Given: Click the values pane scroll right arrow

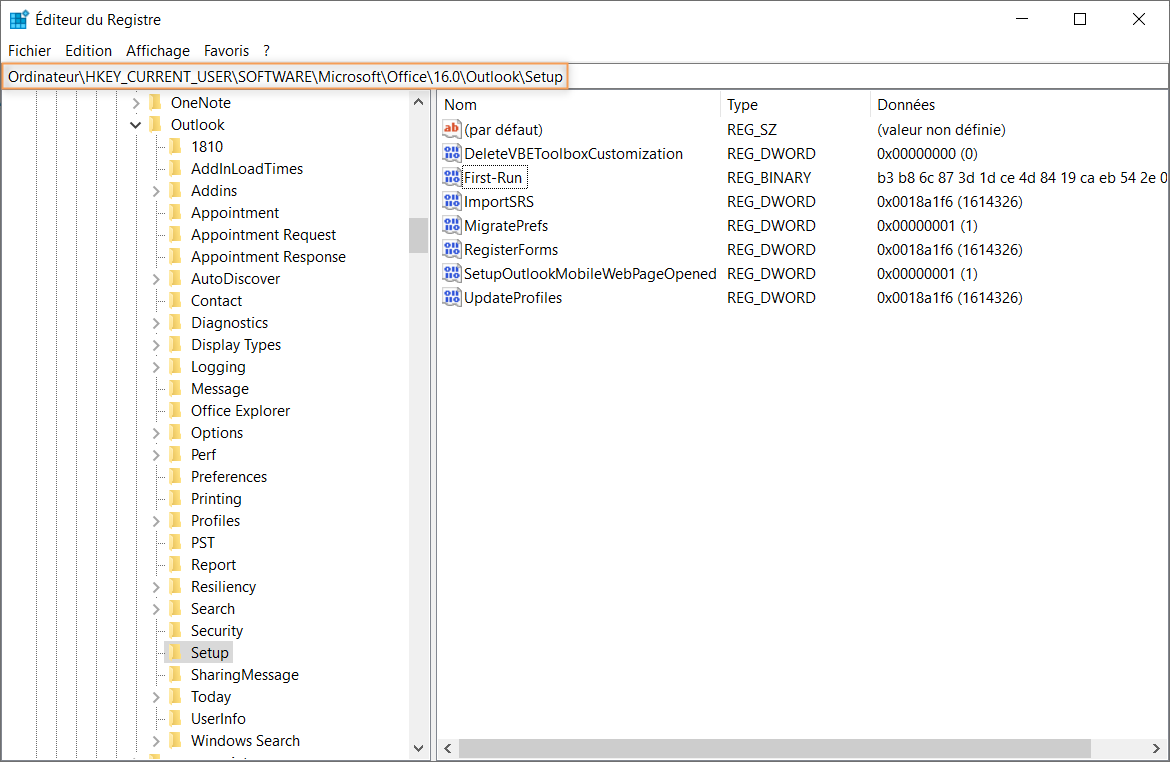Looking at the screenshot, I should 1156,748.
